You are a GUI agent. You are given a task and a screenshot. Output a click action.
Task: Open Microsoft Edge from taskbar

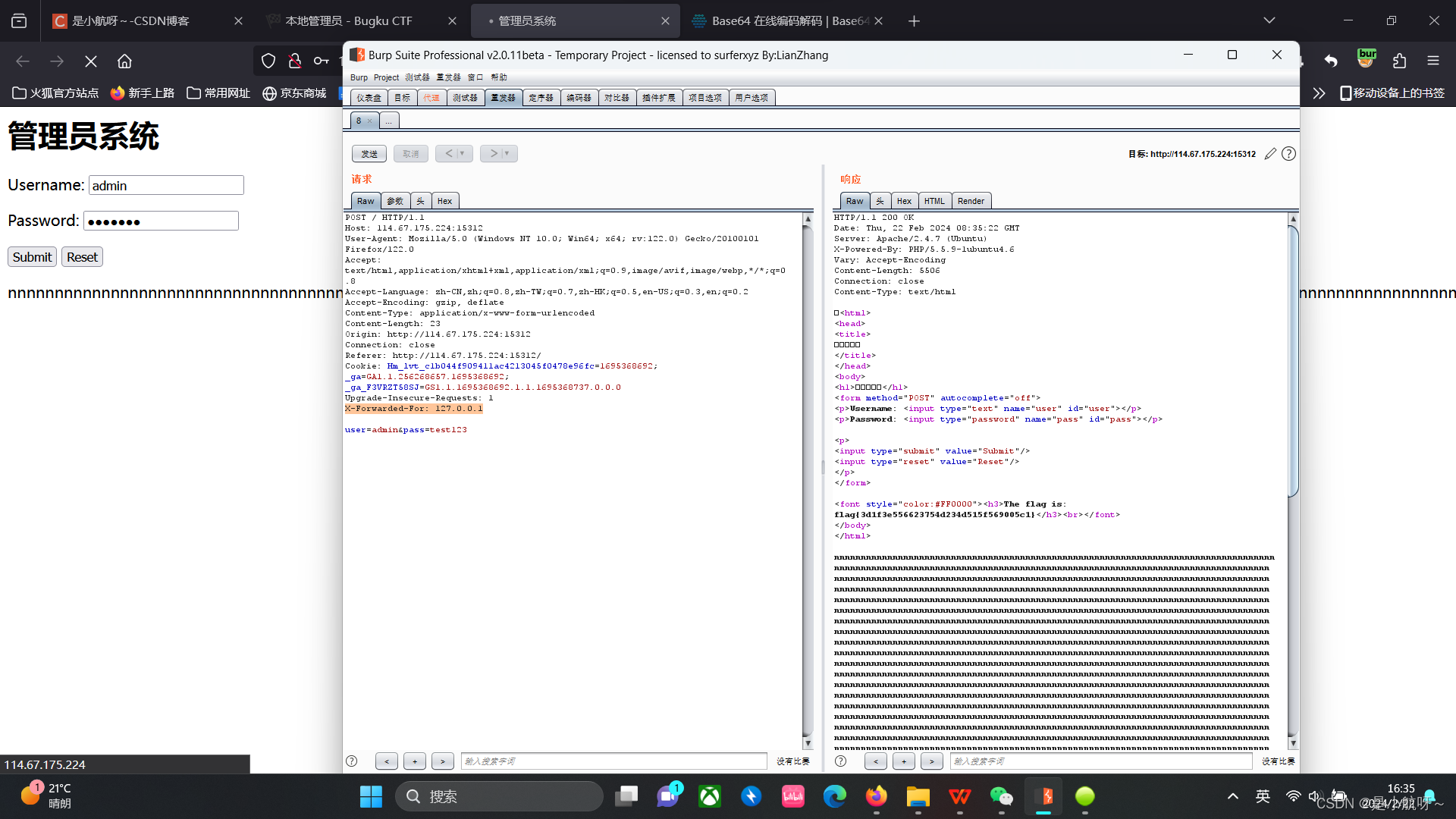click(835, 796)
